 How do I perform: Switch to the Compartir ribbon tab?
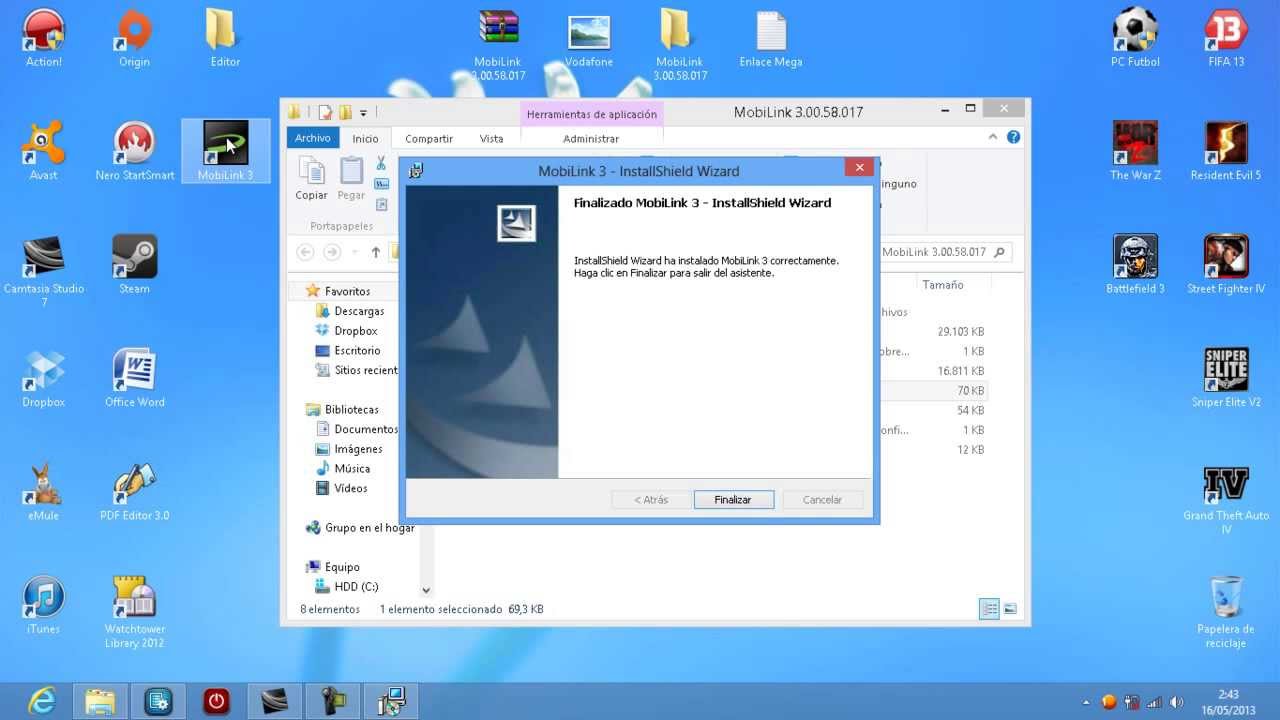[x=429, y=139]
